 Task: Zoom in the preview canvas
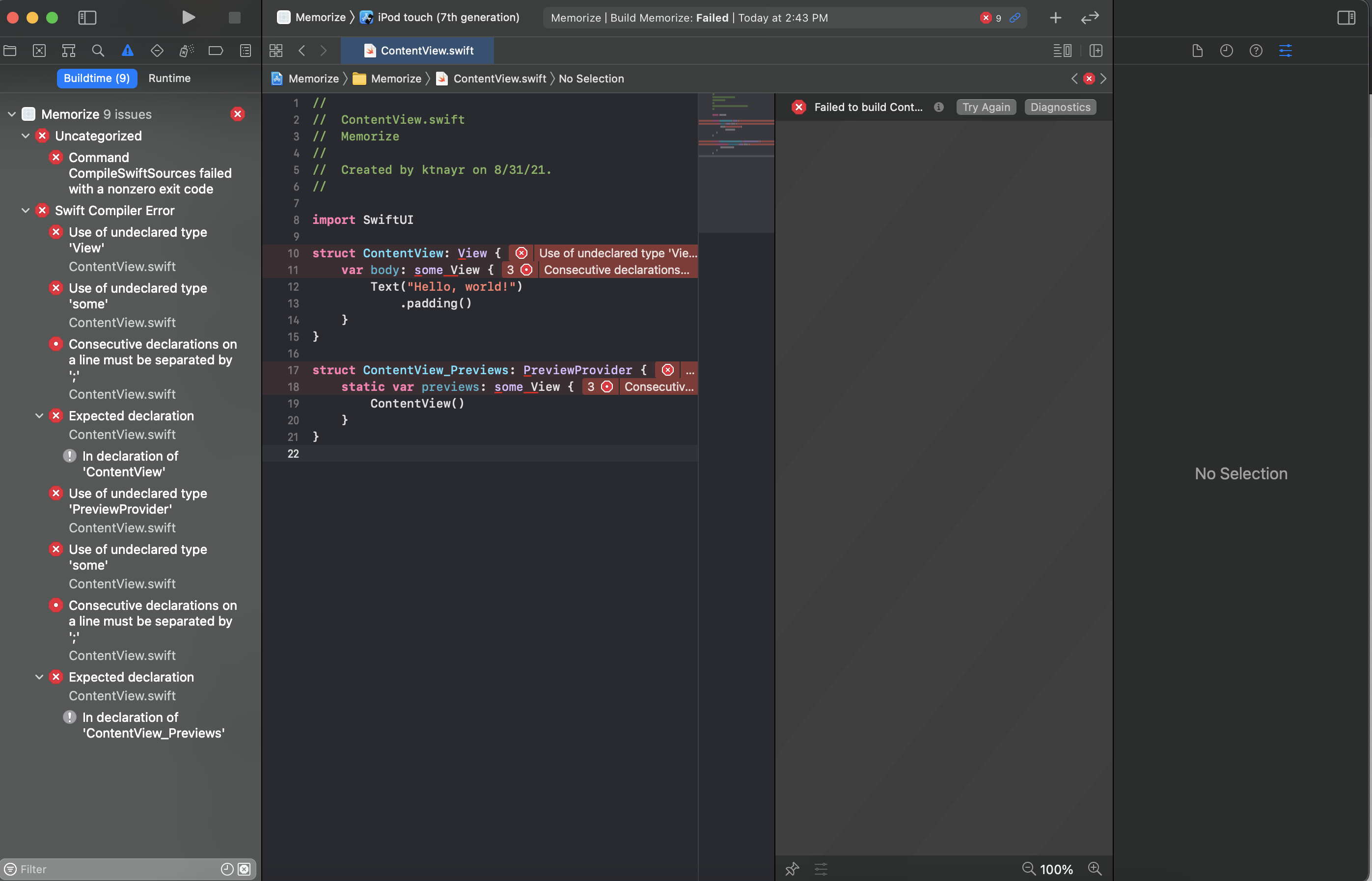click(1095, 868)
